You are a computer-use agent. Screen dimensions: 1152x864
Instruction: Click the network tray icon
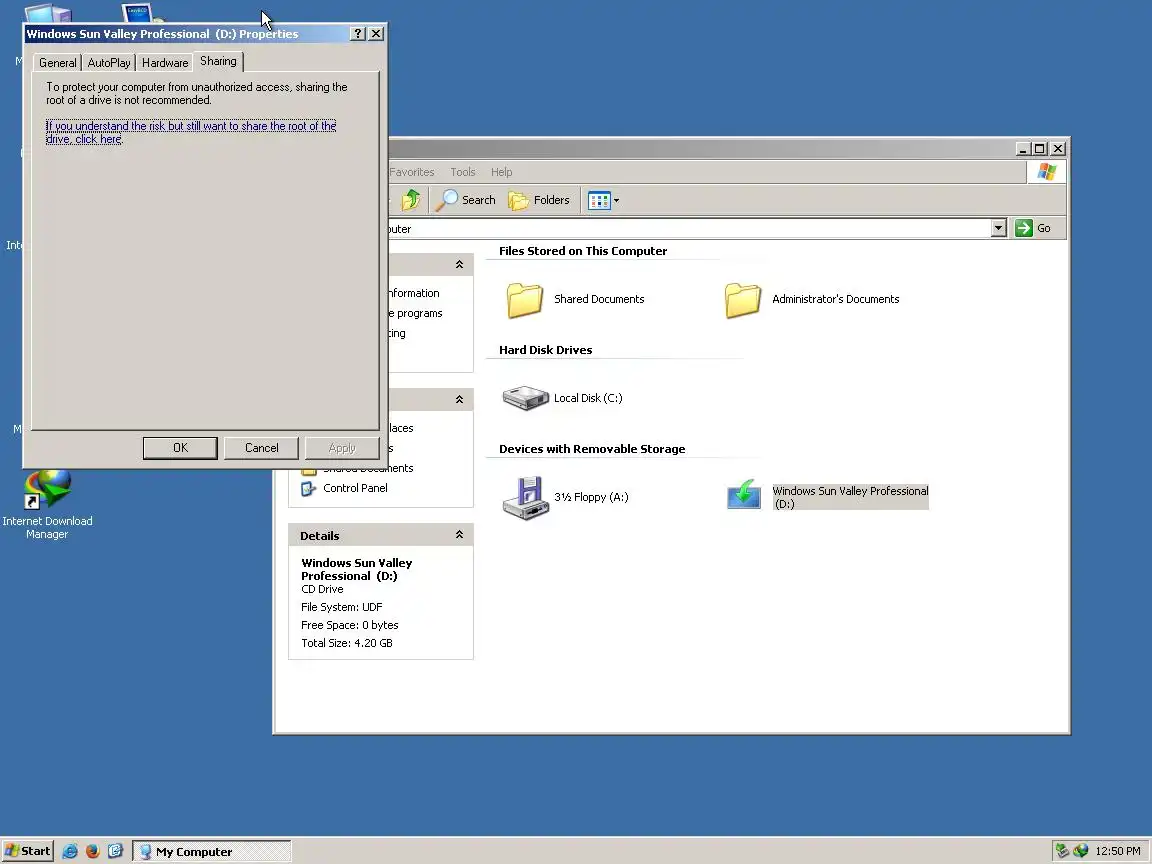(x=1061, y=851)
